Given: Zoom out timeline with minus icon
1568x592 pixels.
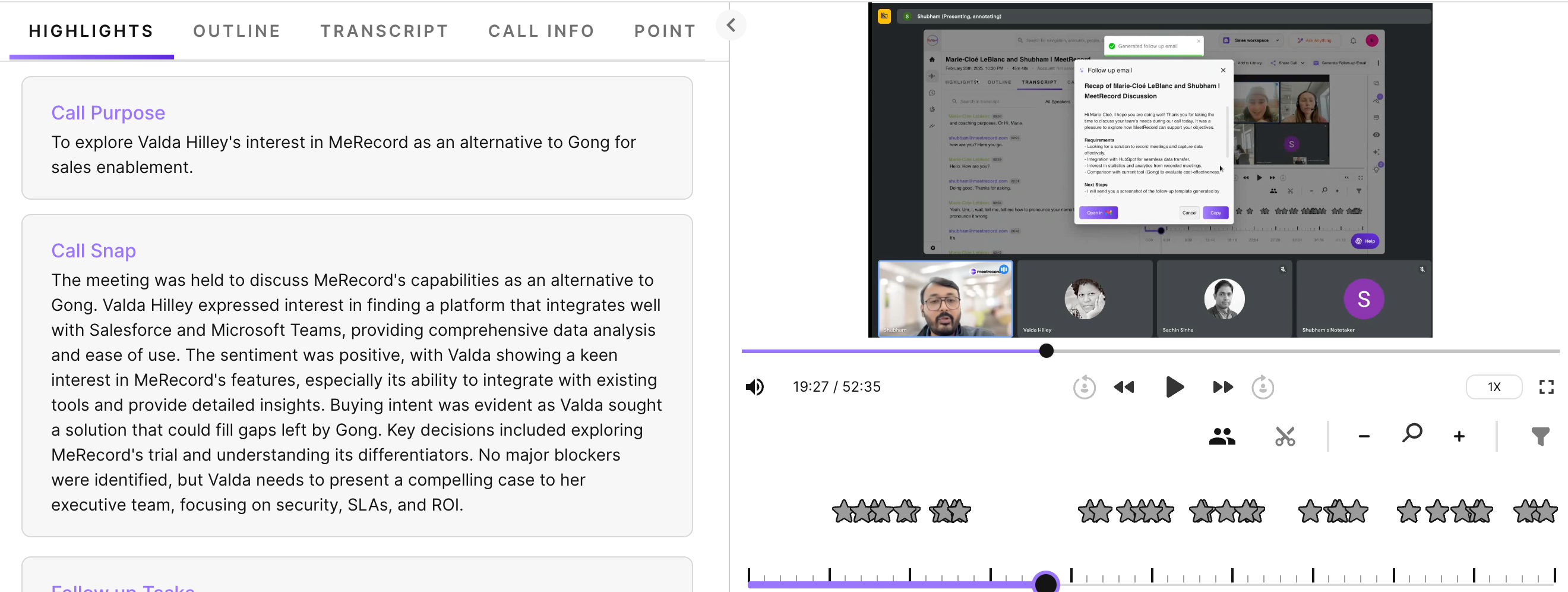Looking at the screenshot, I should click(1364, 436).
